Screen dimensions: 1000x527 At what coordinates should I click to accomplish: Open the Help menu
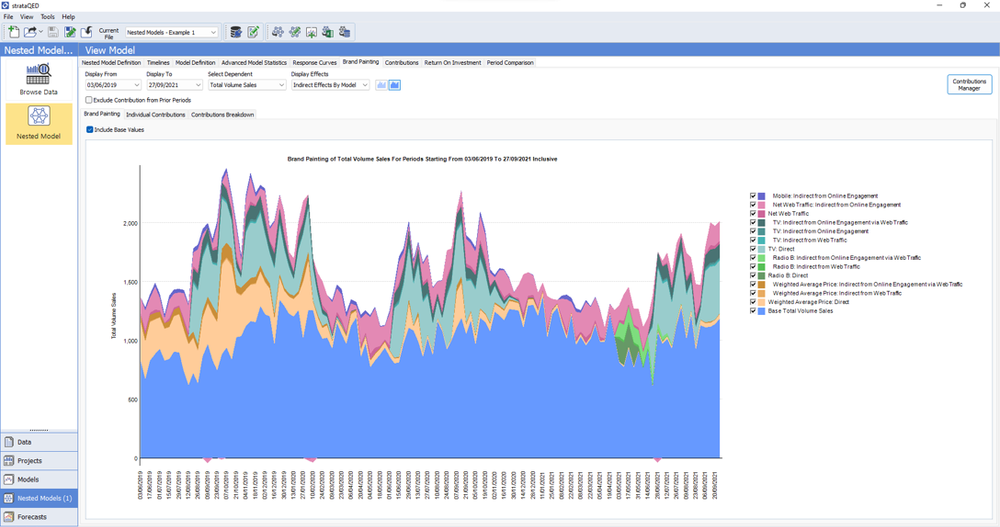(x=68, y=17)
